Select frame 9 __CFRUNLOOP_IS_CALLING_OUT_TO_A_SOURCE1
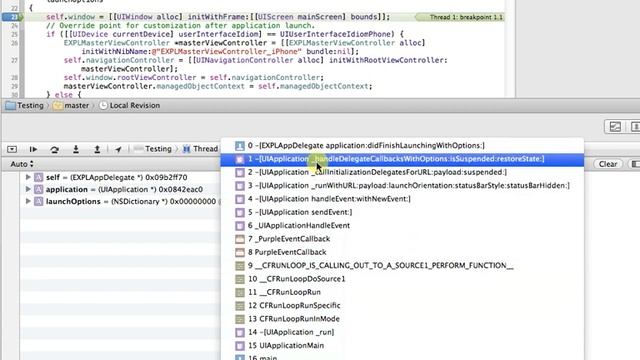 click(x=402, y=265)
